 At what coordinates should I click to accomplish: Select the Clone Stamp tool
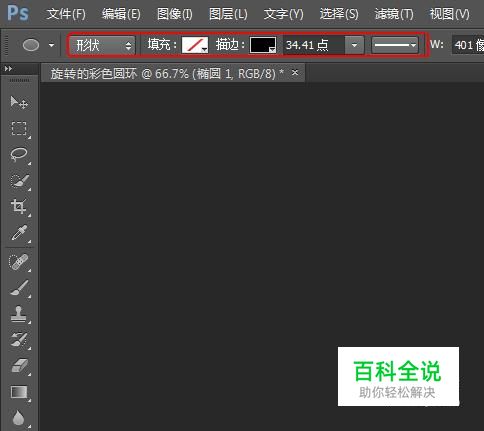(19, 314)
